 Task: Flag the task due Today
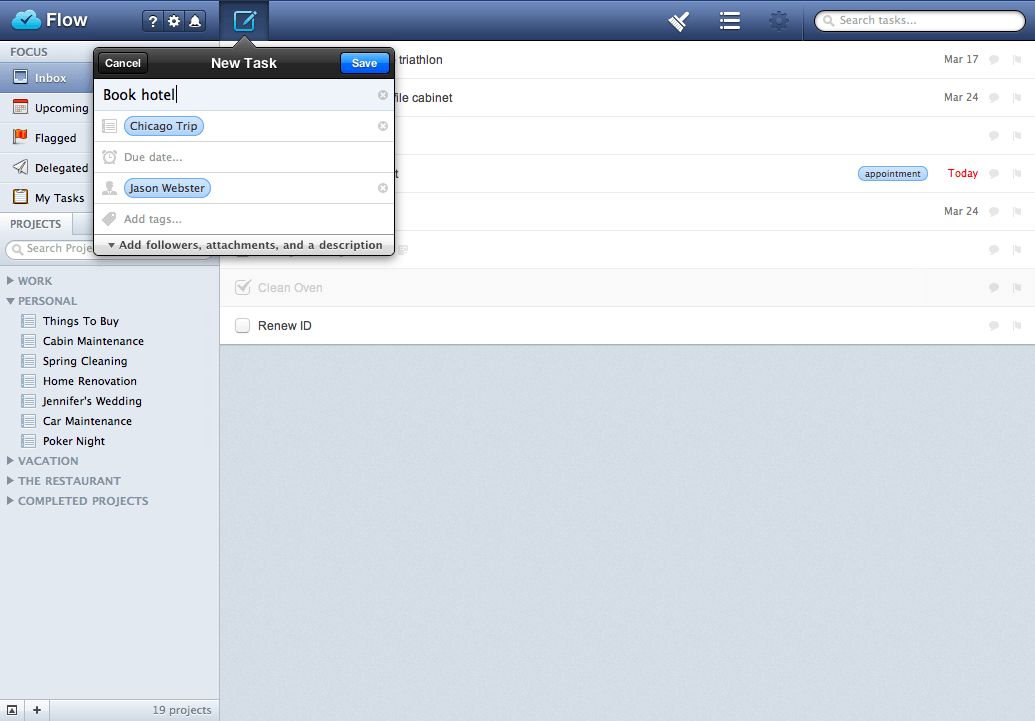pyautogui.click(x=1017, y=173)
